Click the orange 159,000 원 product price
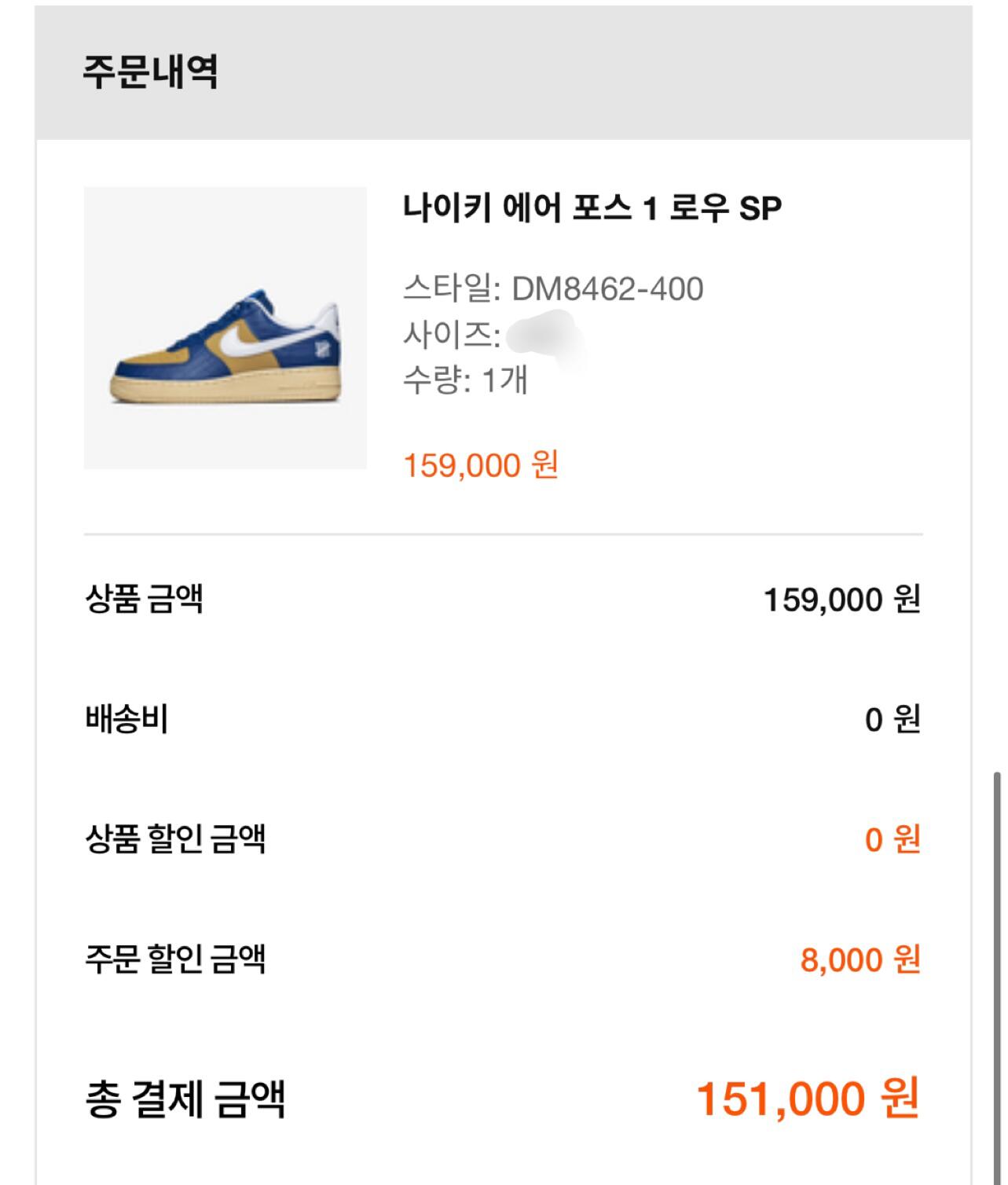 tap(481, 465)
